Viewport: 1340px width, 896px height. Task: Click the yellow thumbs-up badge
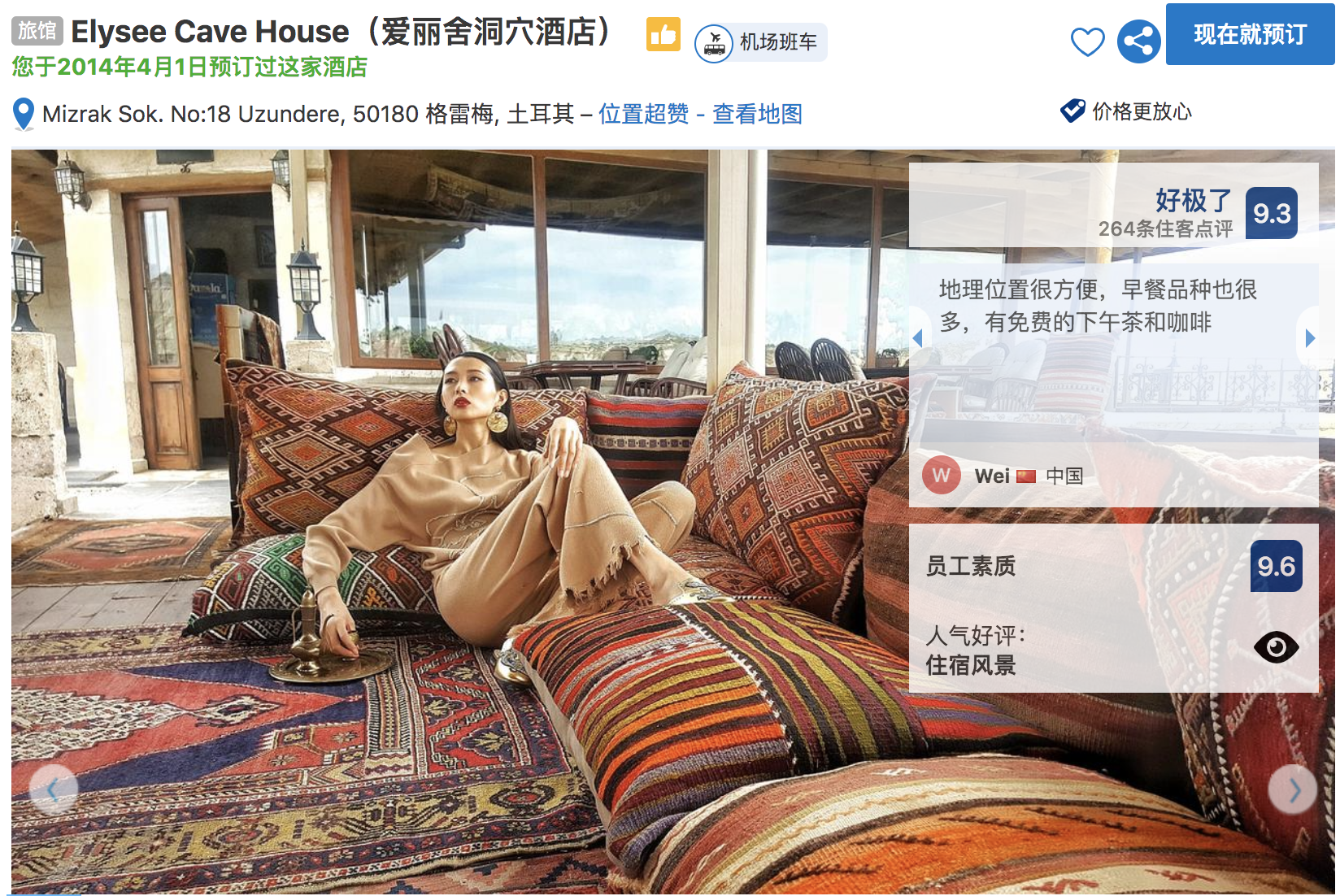(663, 34)
